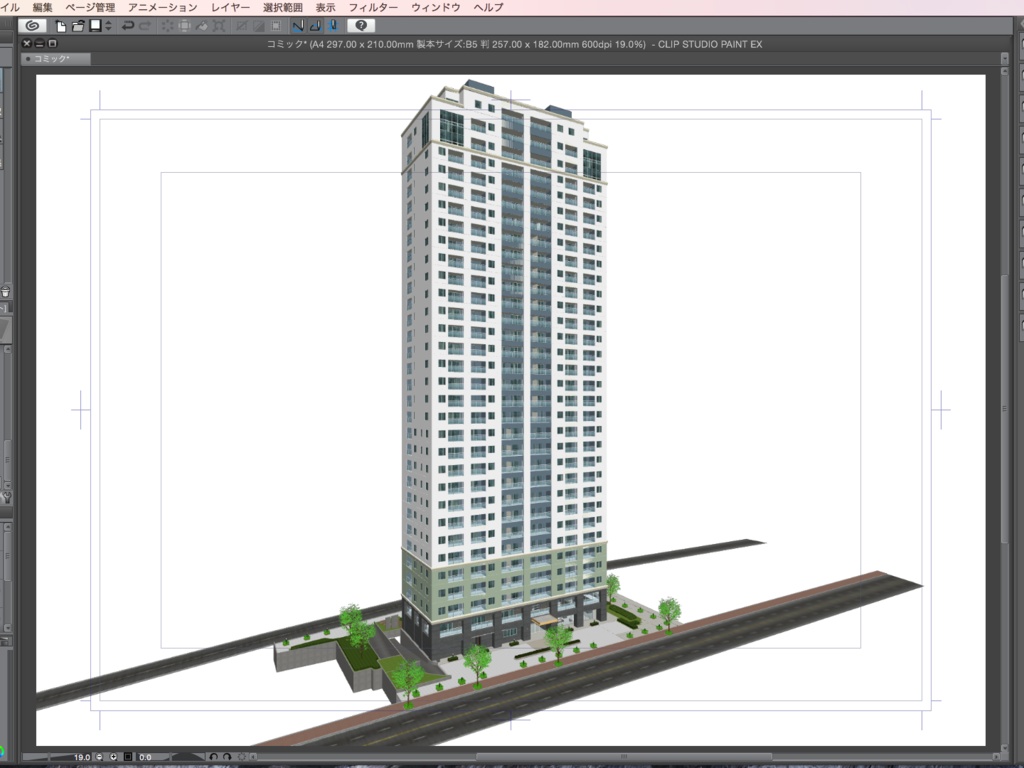
Task: Click the zoom out magnifier in the navigation bar
Action: pyautogui.click(x=98, y=757)
